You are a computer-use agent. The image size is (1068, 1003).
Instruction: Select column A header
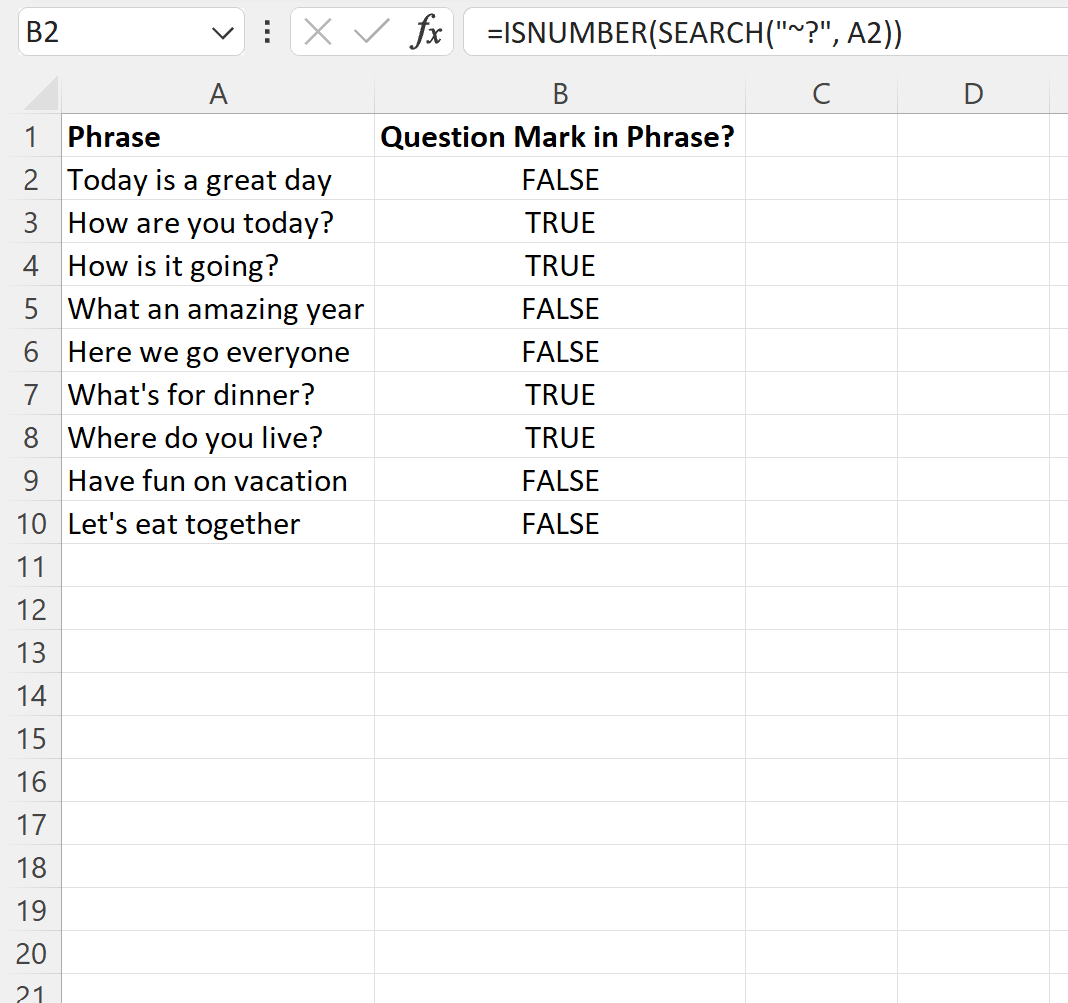(x=218, y=93)
